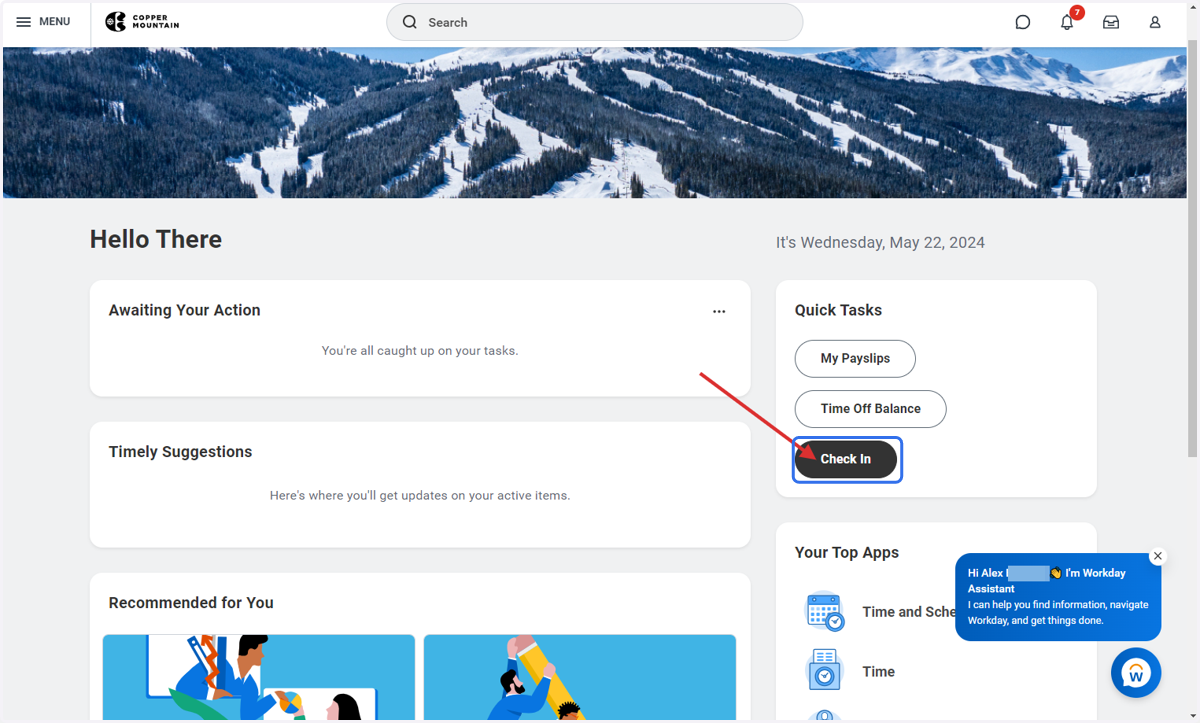The image size is (1200, 723).
Task: Open the hamburger MENU button
Action: point(43,22)
